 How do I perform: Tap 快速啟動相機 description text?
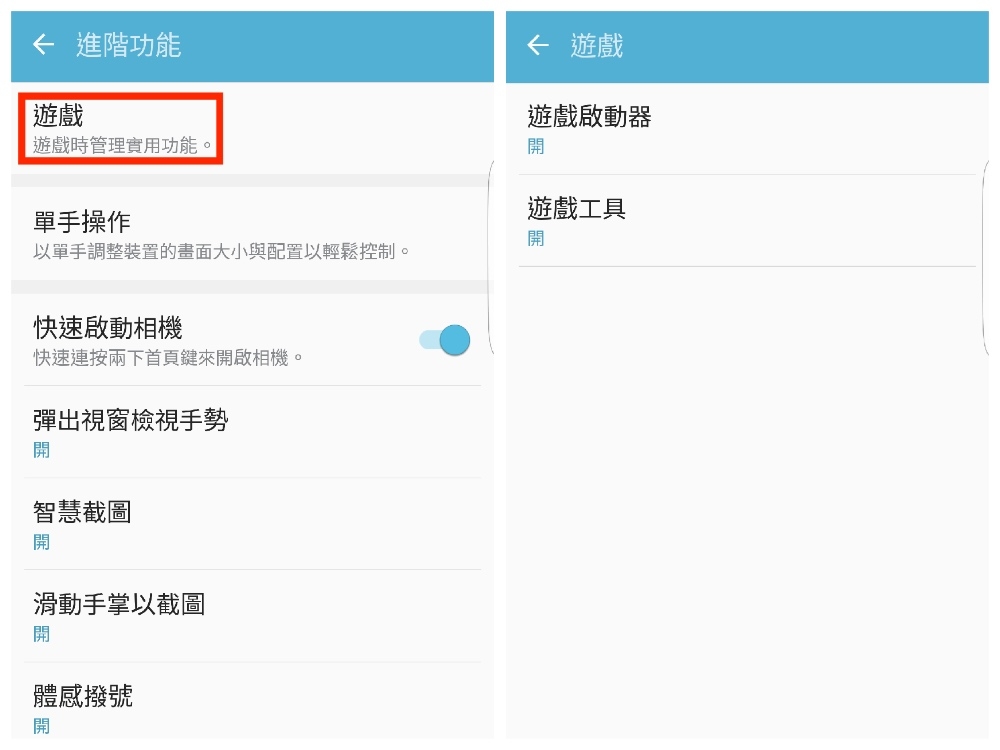pos(168,358)
